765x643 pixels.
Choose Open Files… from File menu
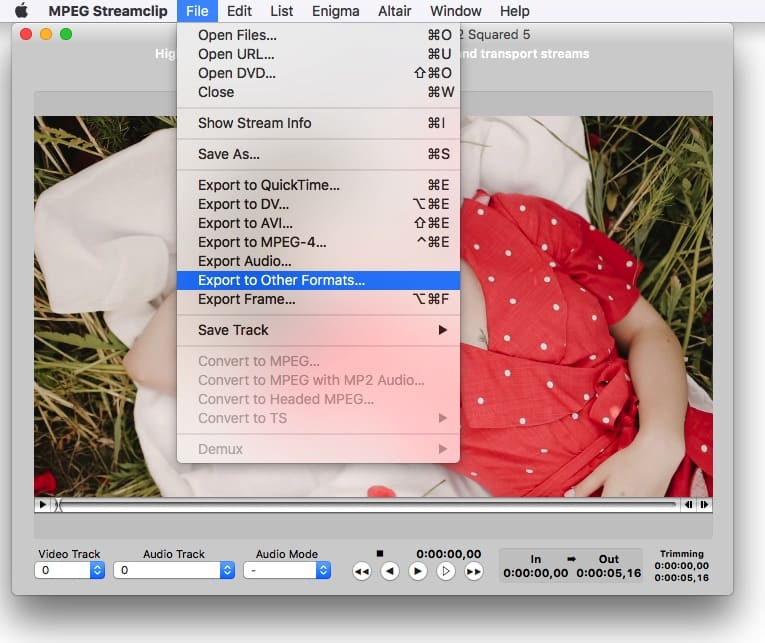318,35
